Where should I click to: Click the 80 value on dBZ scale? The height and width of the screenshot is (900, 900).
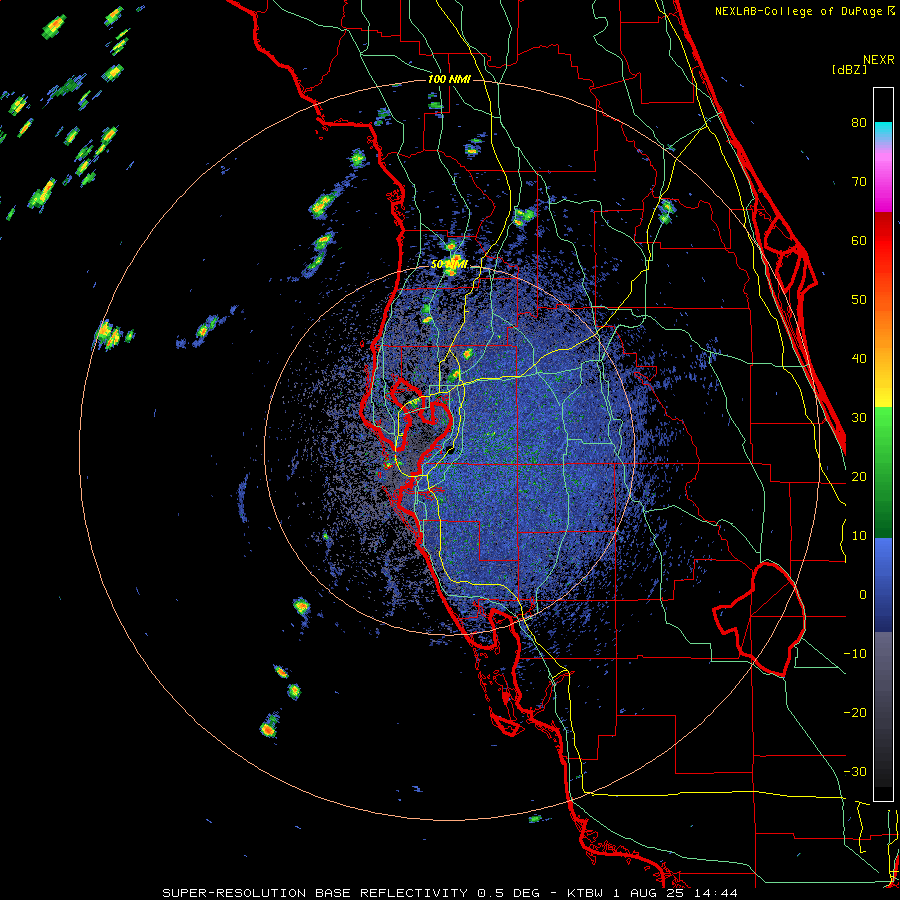click(x=859, y=123)
